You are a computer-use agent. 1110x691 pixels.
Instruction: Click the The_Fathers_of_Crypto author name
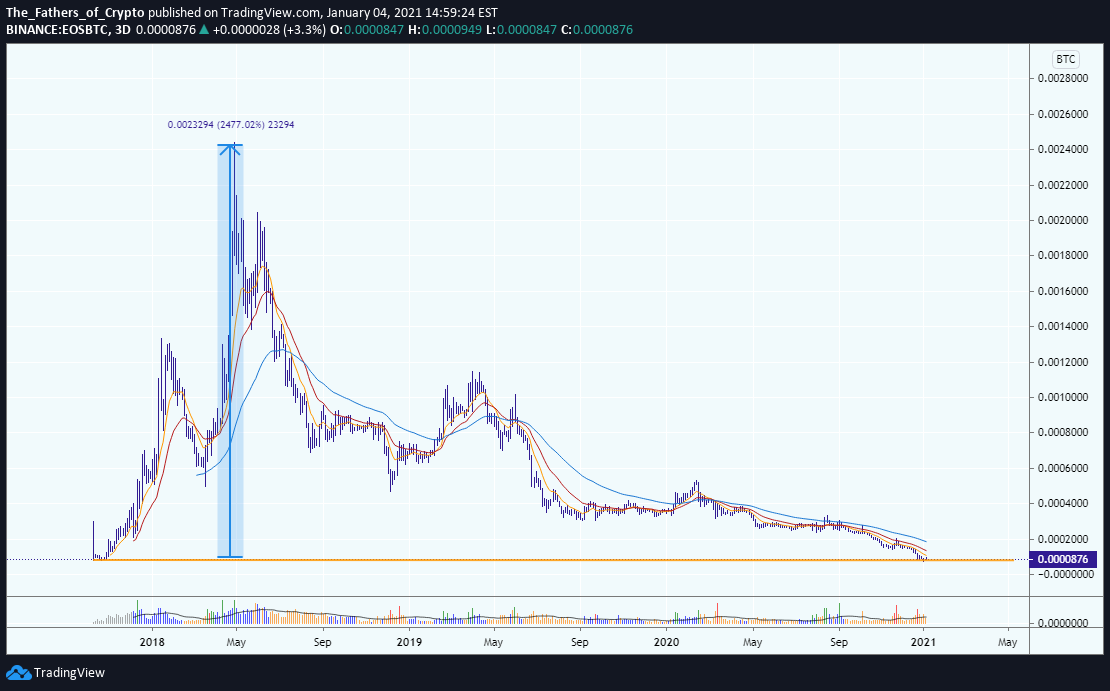point(75,13)
